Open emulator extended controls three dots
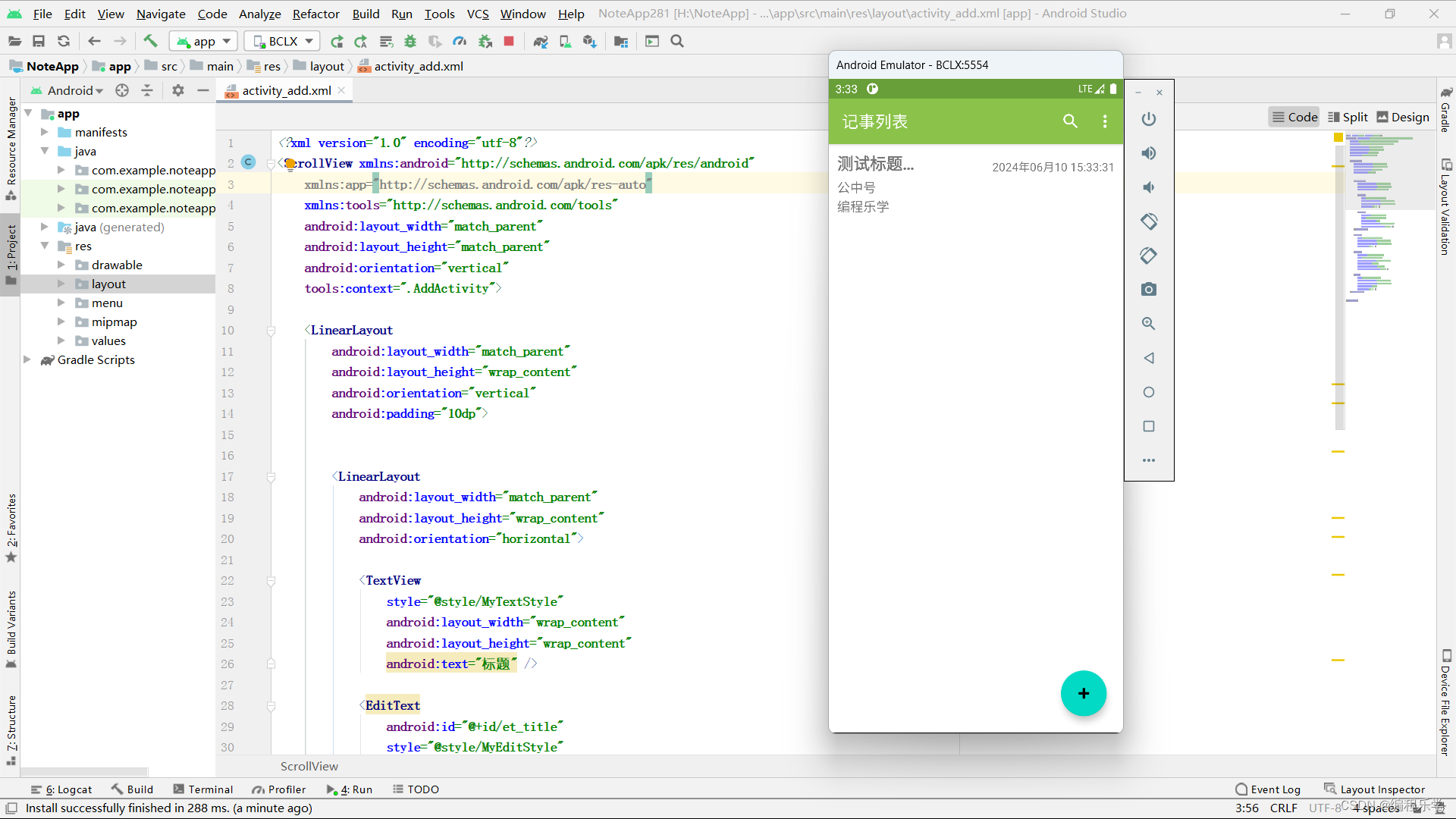Screen dimensions: 1456x819 click(1149, 460)
